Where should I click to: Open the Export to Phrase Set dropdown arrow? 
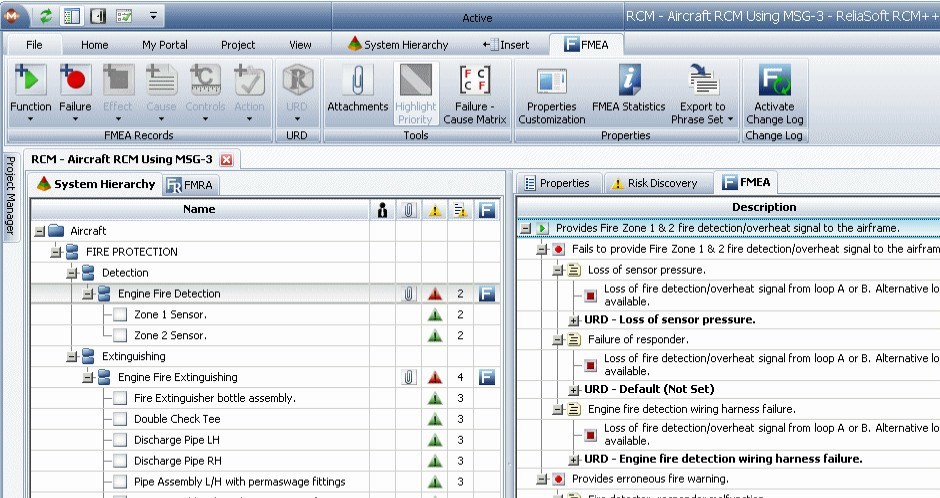point(730,119)
